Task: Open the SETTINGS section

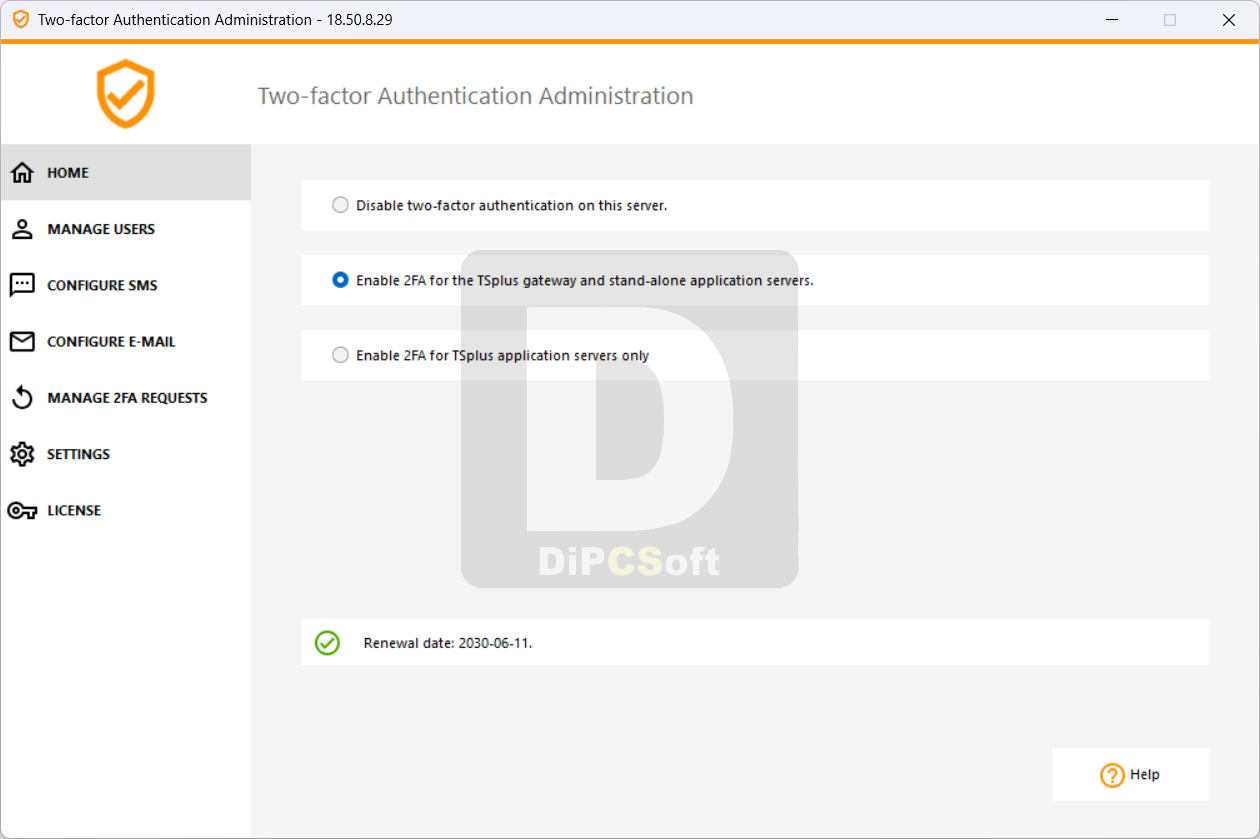Action: 126,454
